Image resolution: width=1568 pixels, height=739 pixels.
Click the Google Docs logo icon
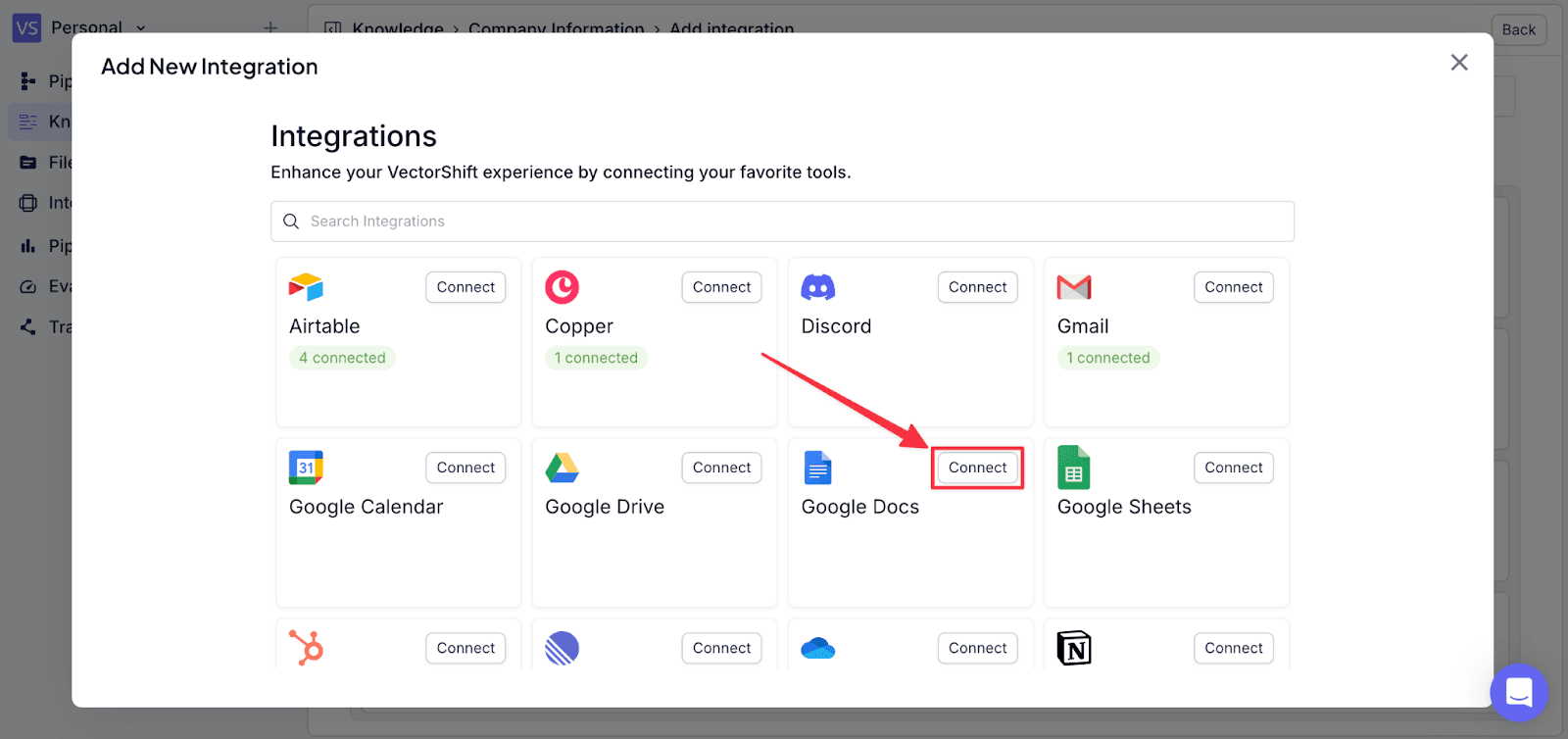tap(817, 468)
